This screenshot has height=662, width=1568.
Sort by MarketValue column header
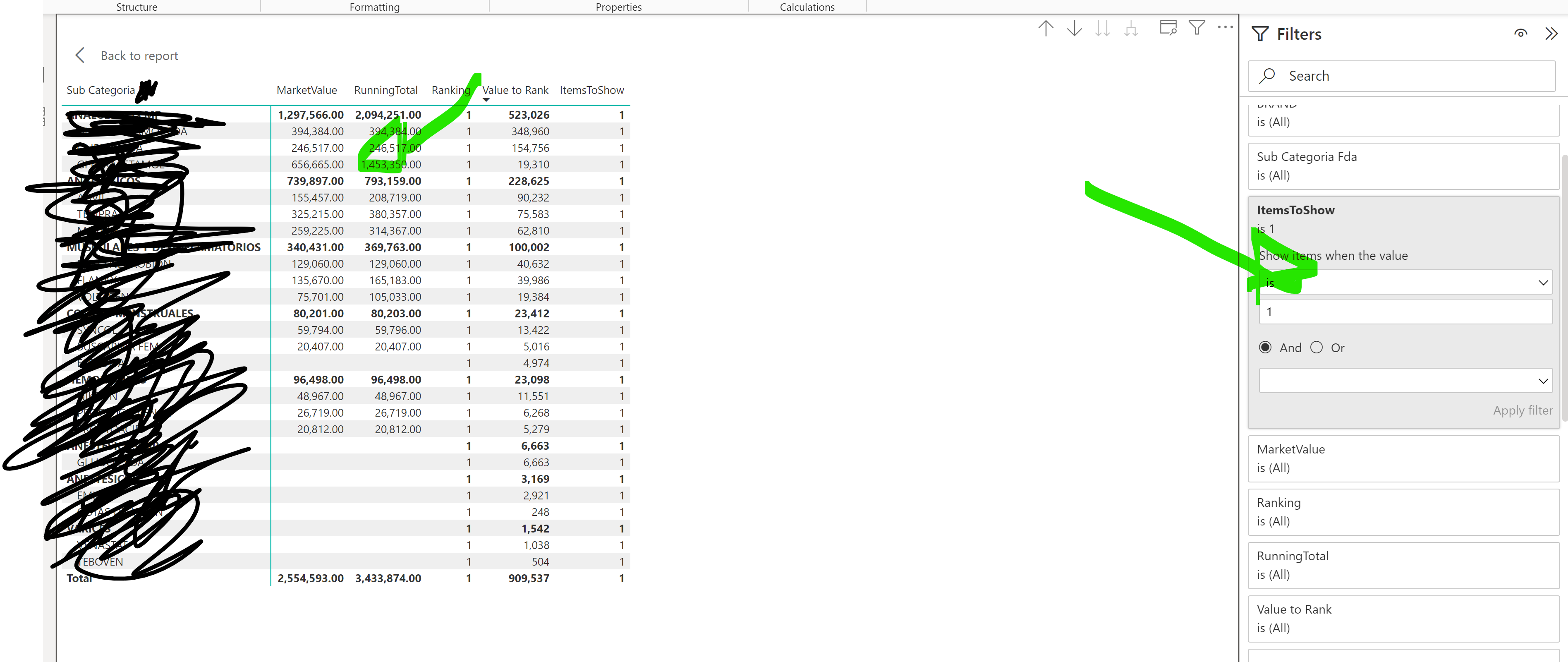(x=307, y=90)
